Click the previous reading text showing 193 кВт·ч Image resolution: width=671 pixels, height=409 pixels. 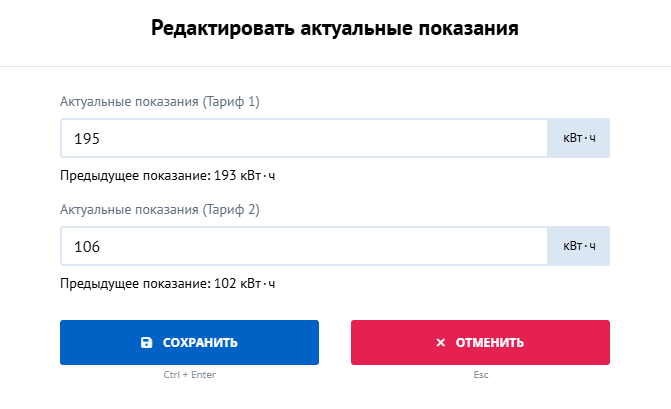pos(167,176)
